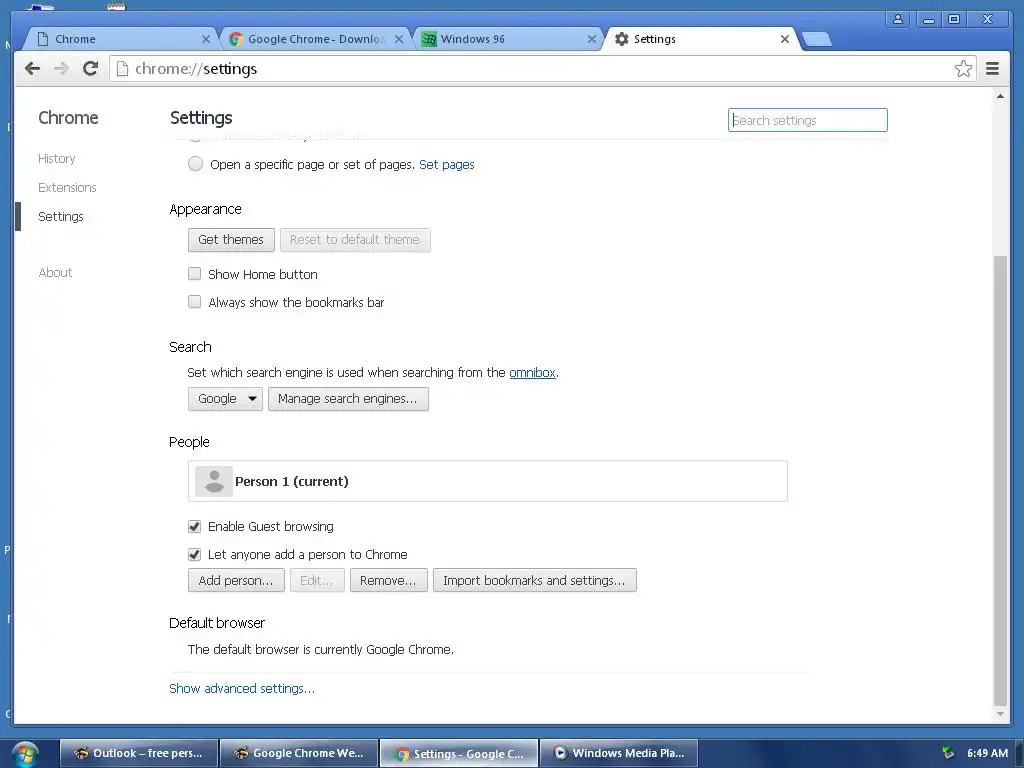Switch to the Google Chrome Download tab

pos(315,39)
